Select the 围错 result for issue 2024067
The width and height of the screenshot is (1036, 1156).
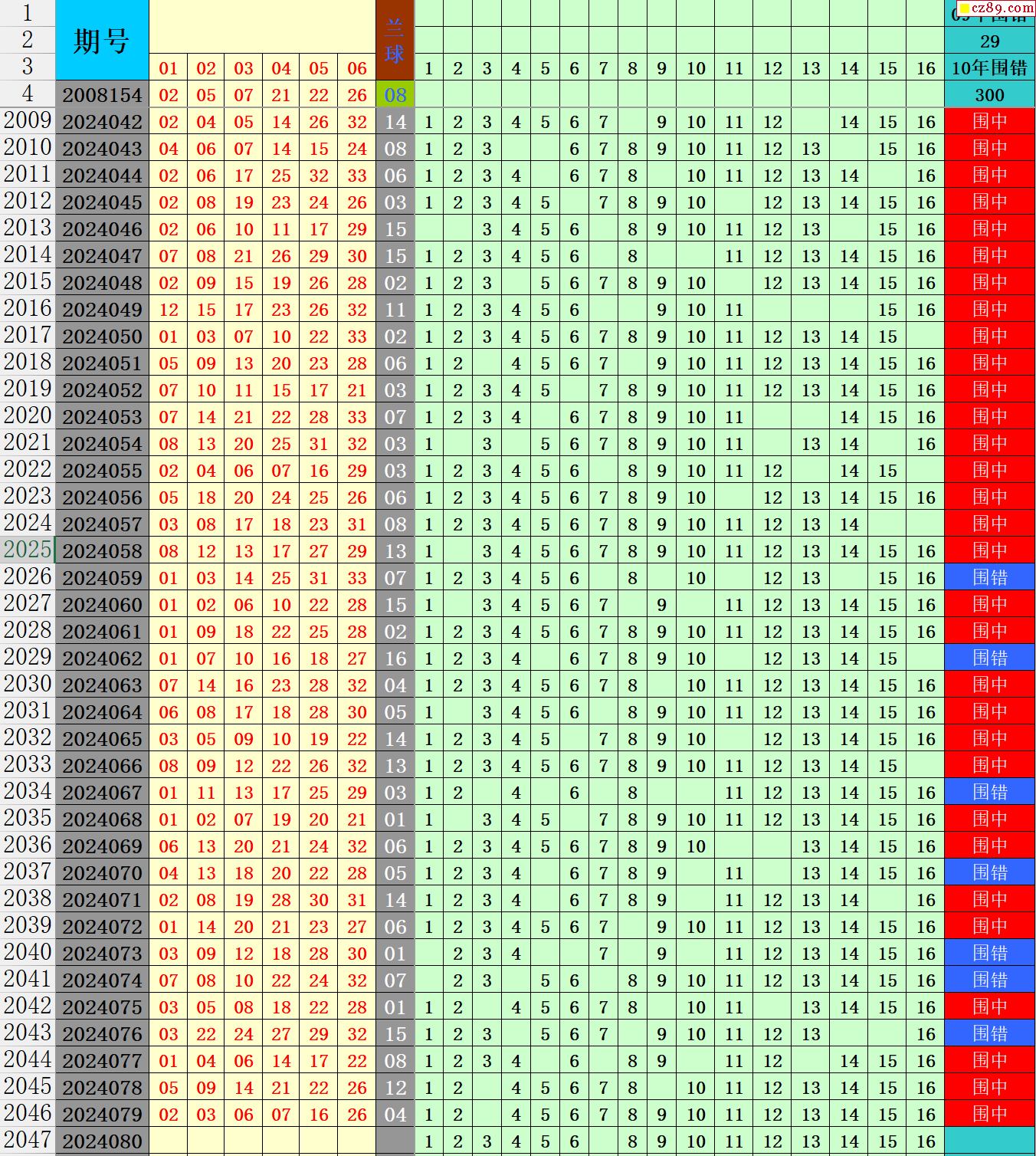click(x=989, y=792)
